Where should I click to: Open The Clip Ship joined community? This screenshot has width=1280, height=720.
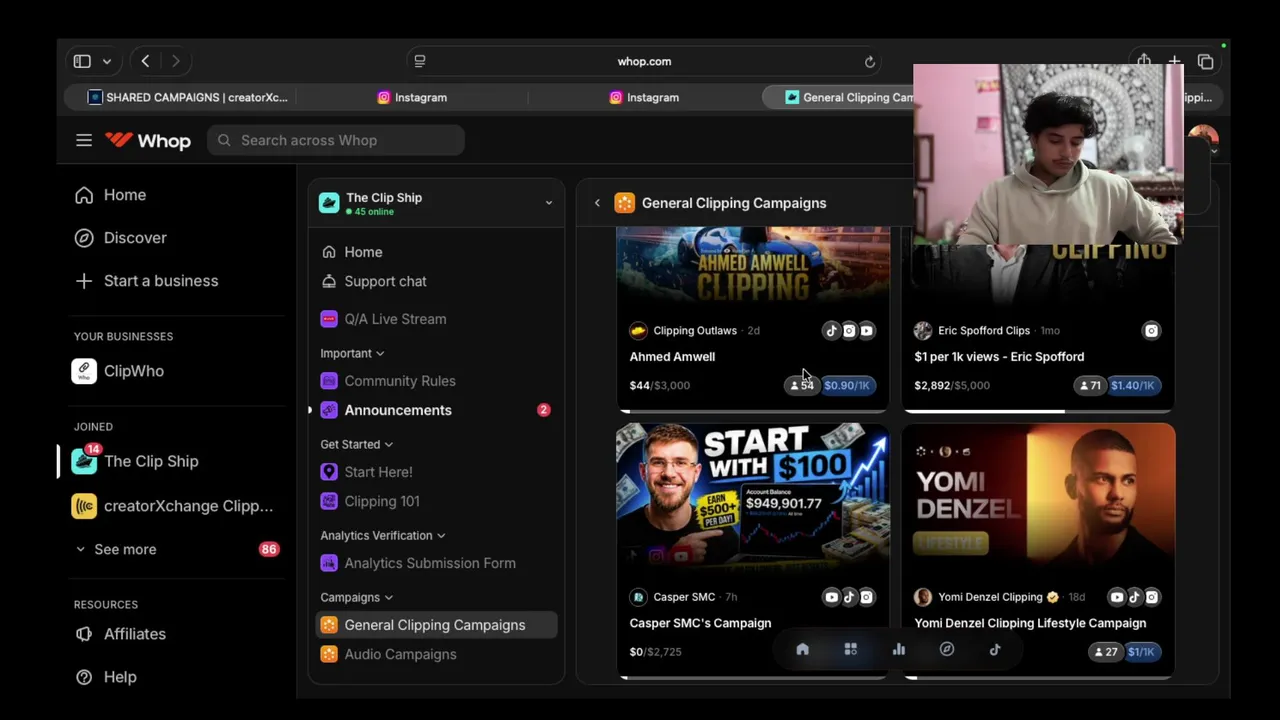point(136,461)
